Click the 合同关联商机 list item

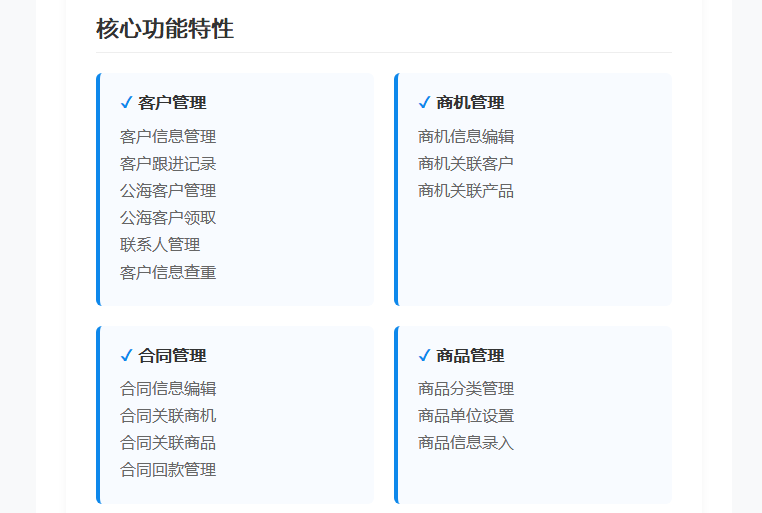[168, 416]
